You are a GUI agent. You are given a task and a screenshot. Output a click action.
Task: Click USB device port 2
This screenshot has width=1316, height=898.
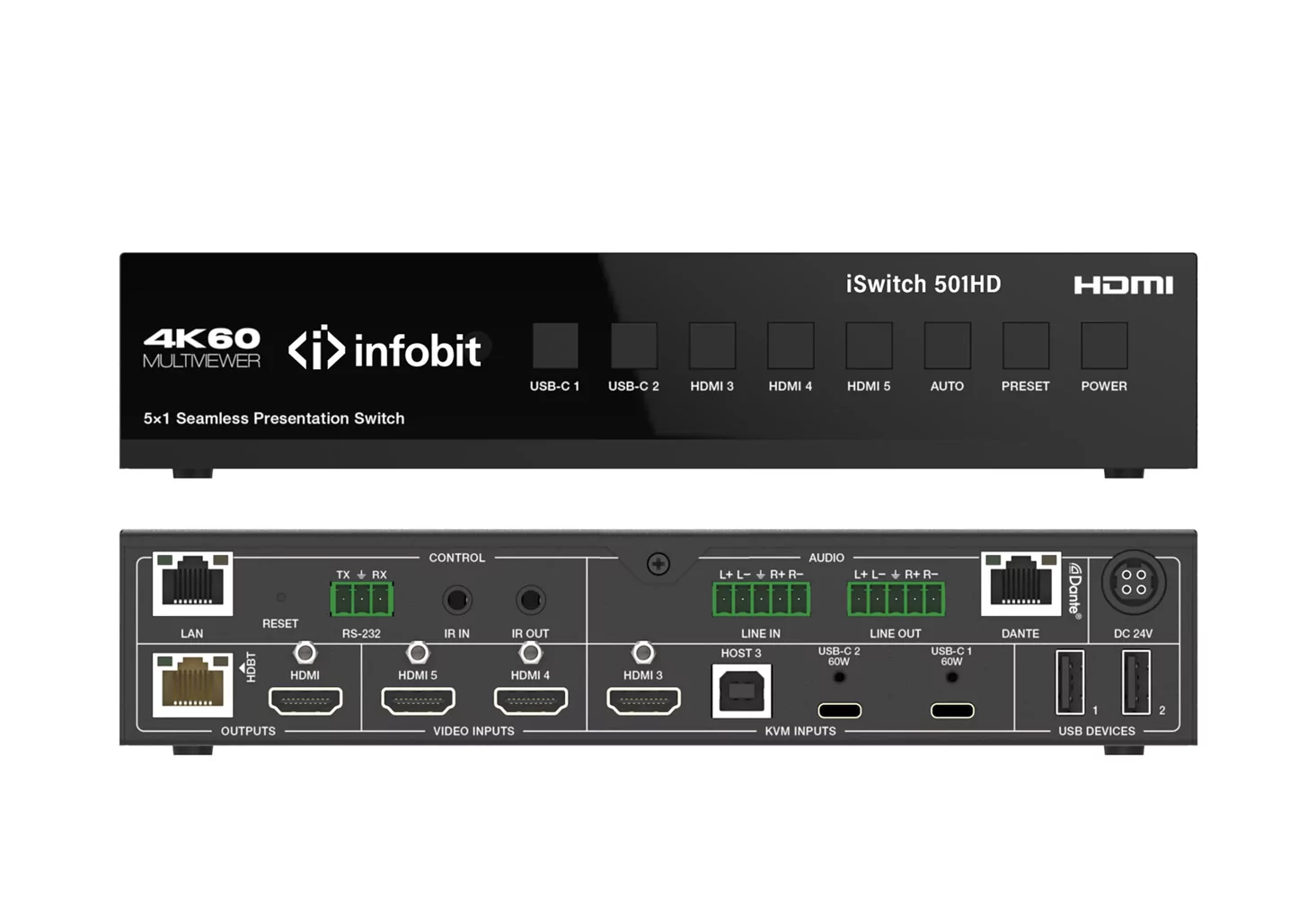point(1135,682)
